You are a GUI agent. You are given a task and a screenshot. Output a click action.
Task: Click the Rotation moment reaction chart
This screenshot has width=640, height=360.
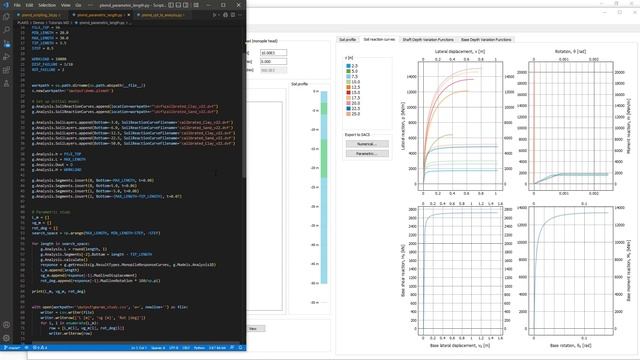[x=571, y=126]
